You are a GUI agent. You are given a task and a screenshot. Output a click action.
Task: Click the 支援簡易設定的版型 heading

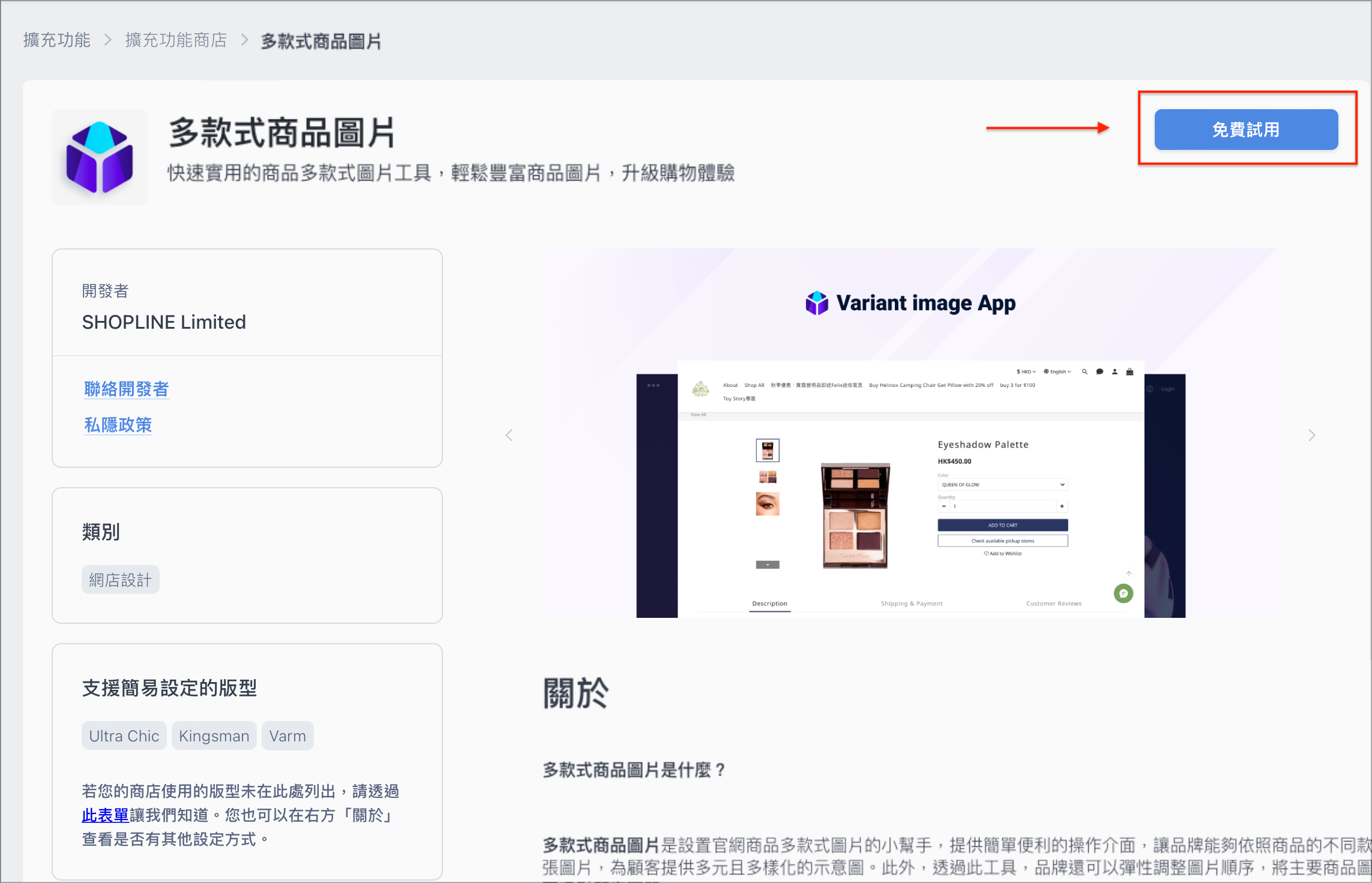click(169, 687)
